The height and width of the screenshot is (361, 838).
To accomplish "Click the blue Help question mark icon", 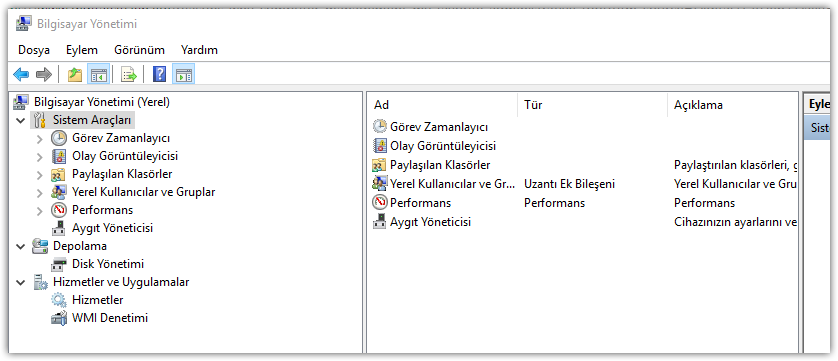I will 159,74.
